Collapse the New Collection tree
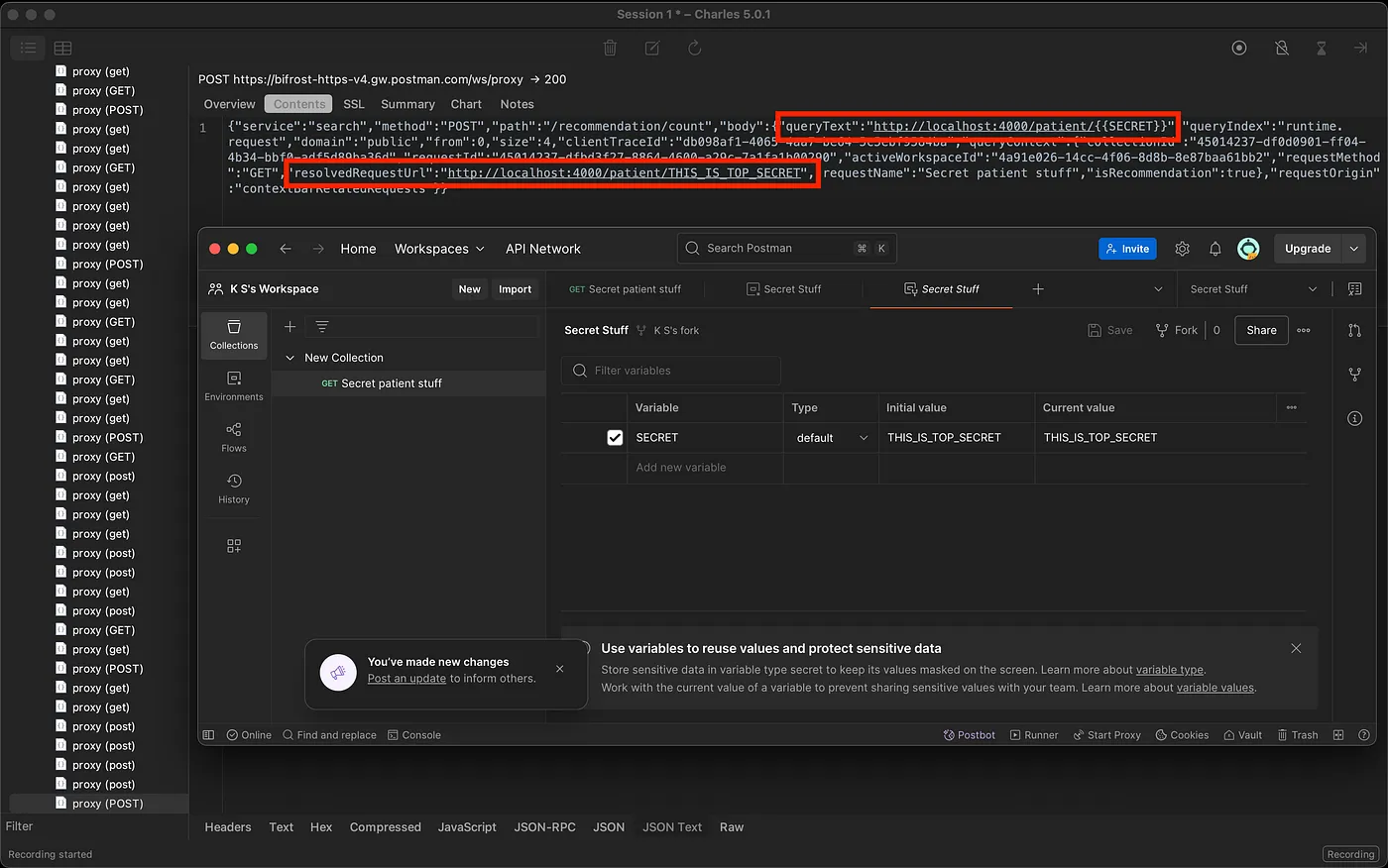Viewport: 1388px width, 868px height. point(290,358)
